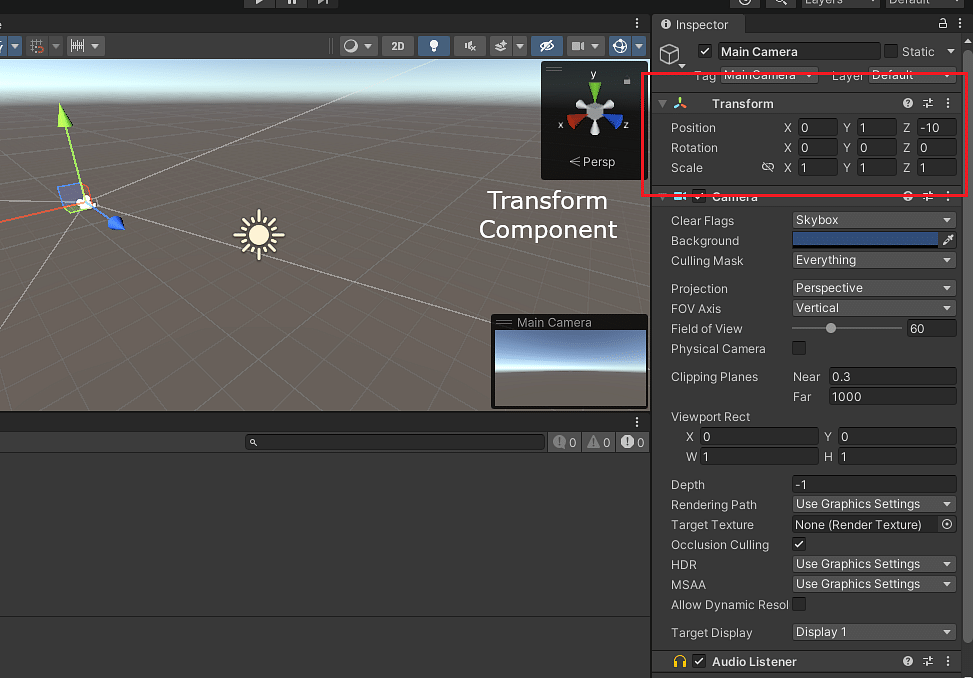The image size is (973, 678).
Task: Open gizmos dropdown arrow
Action: 639,46
